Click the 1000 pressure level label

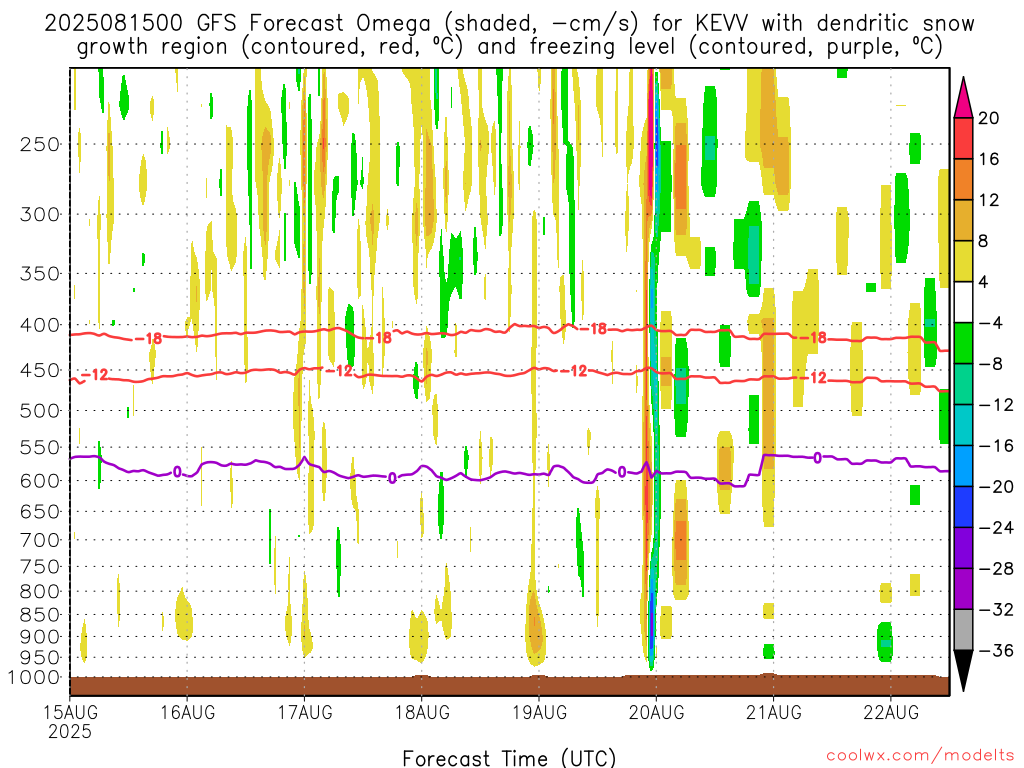pos(34,677)
